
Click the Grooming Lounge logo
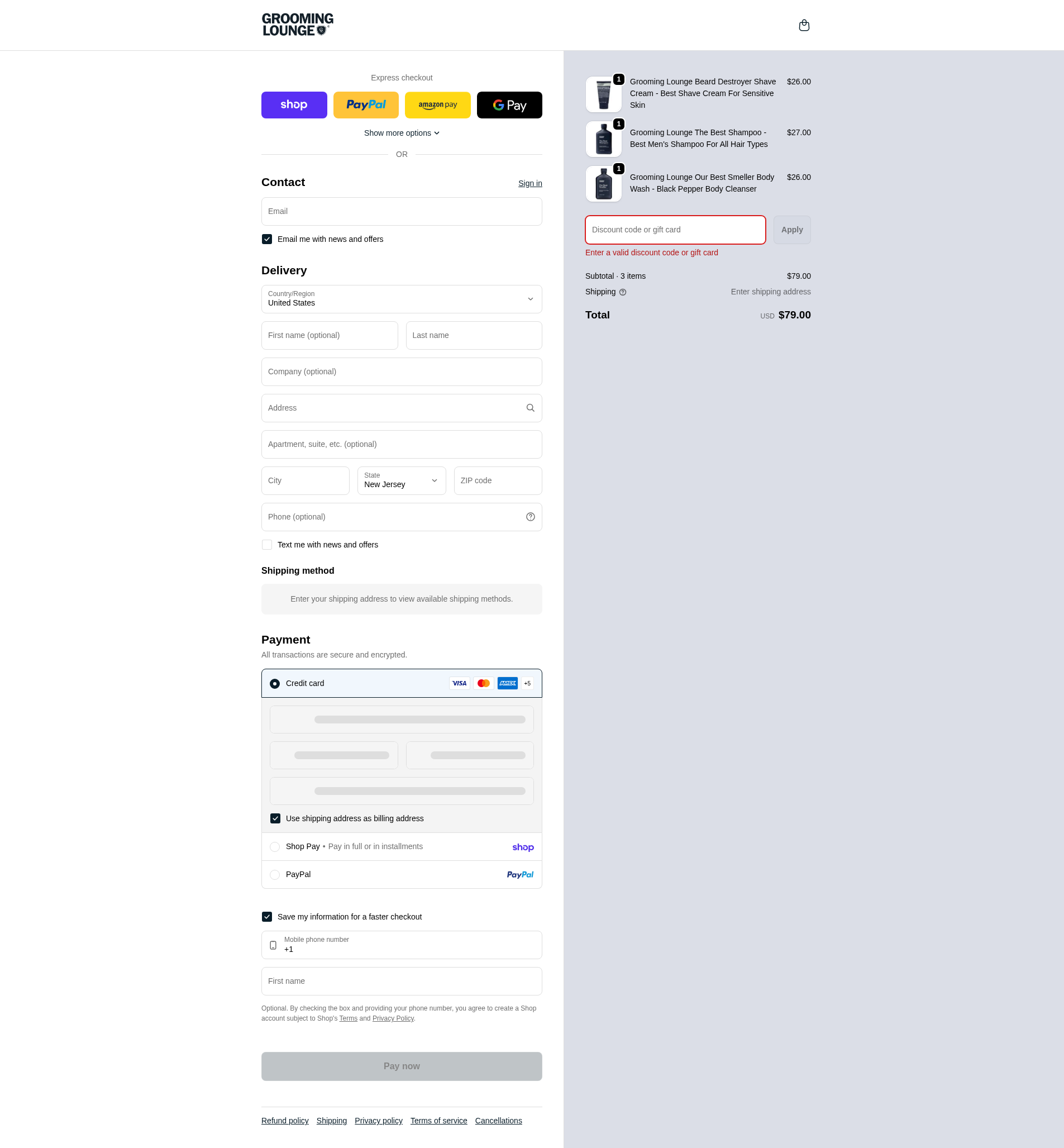[298, 25]
